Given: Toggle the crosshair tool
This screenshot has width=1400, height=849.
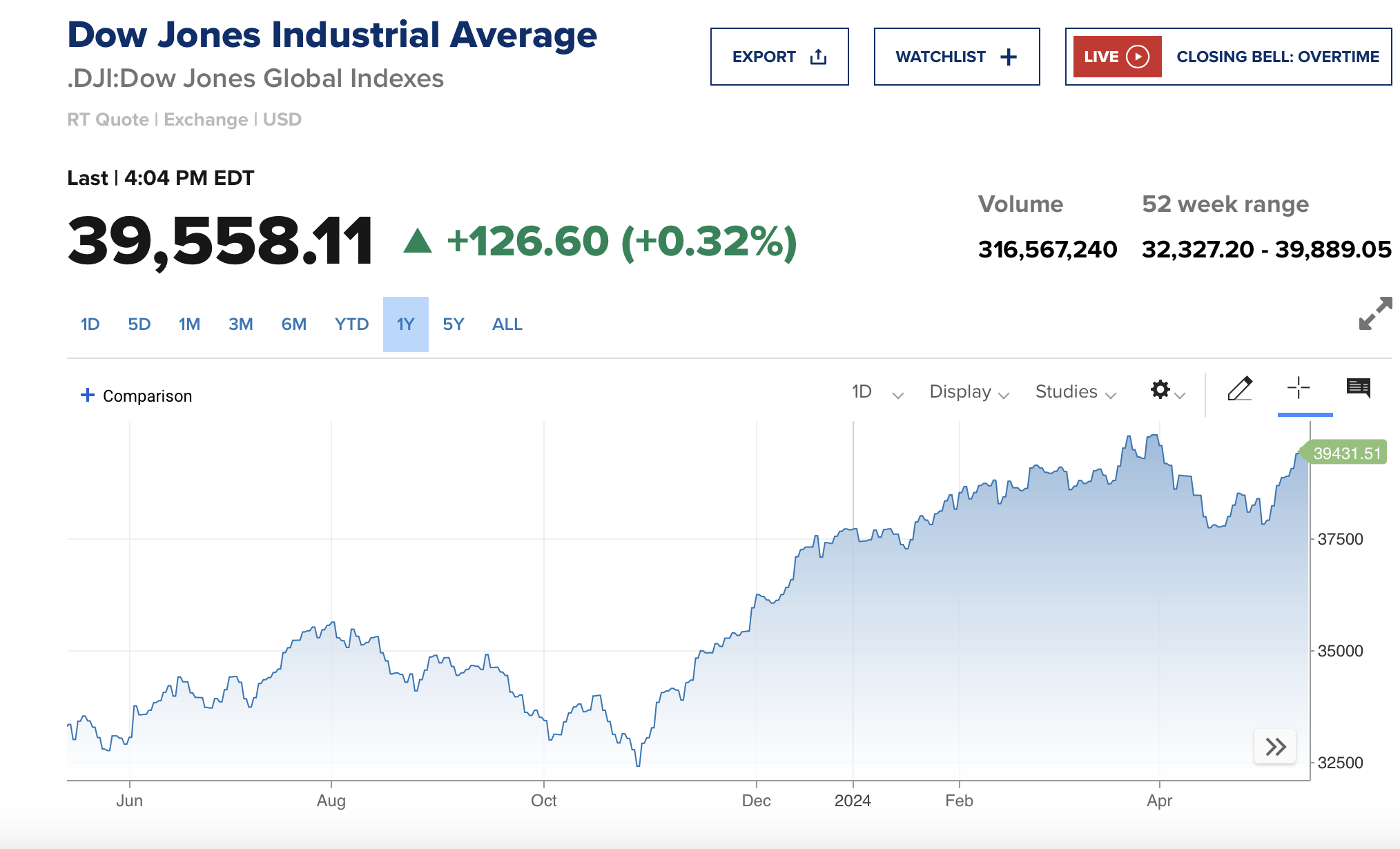Looking at the screenshot, I should [1299, 388].
